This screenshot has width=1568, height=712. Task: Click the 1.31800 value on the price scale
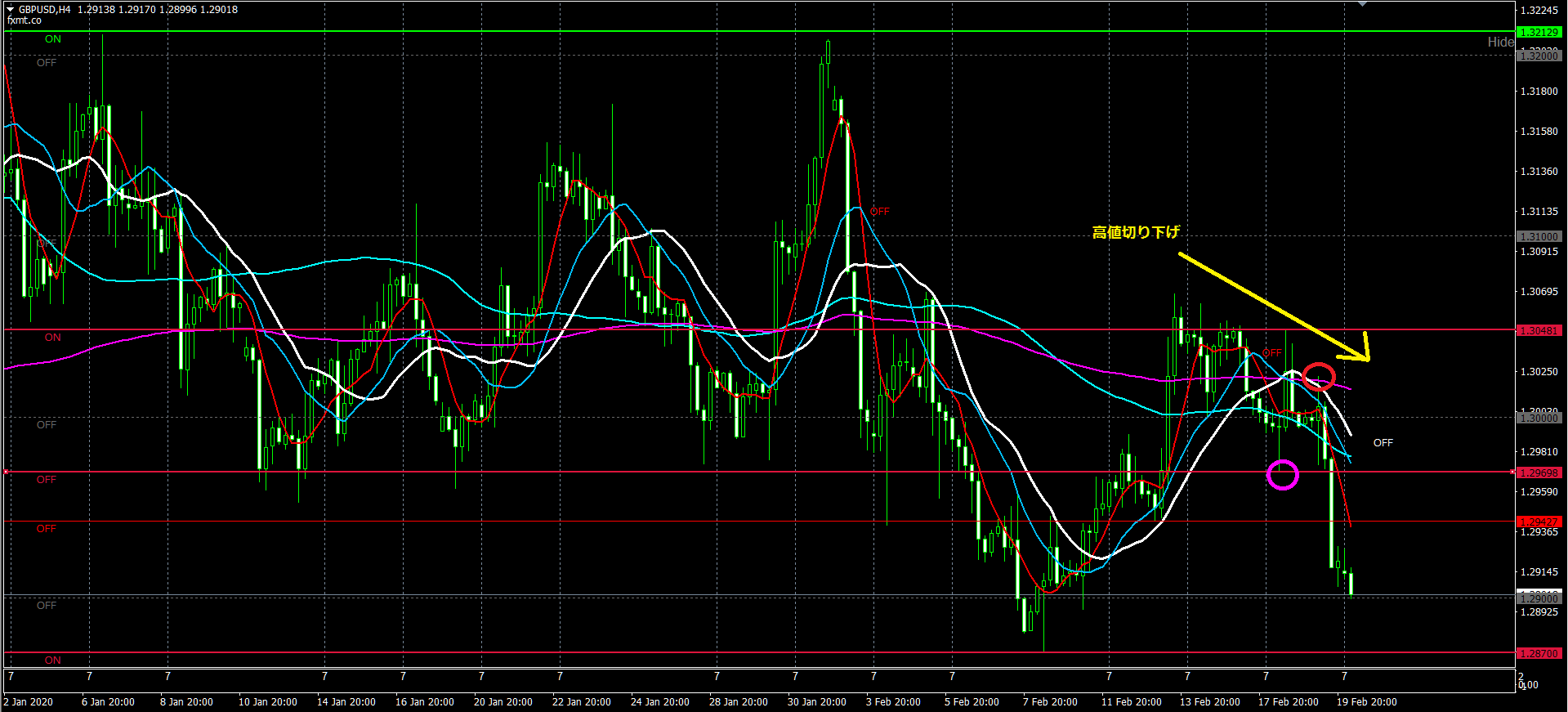tap(1539, 92)
